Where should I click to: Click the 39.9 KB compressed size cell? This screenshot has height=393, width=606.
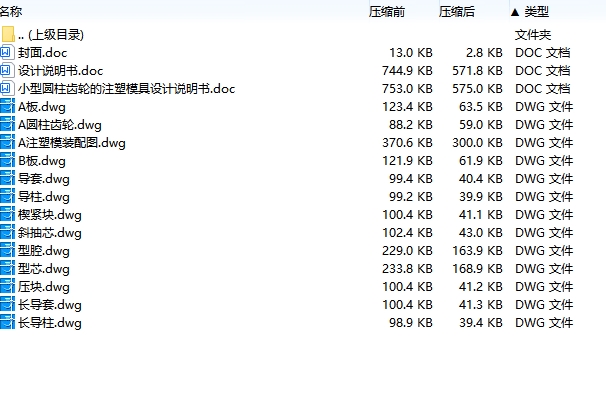point(481,197)
